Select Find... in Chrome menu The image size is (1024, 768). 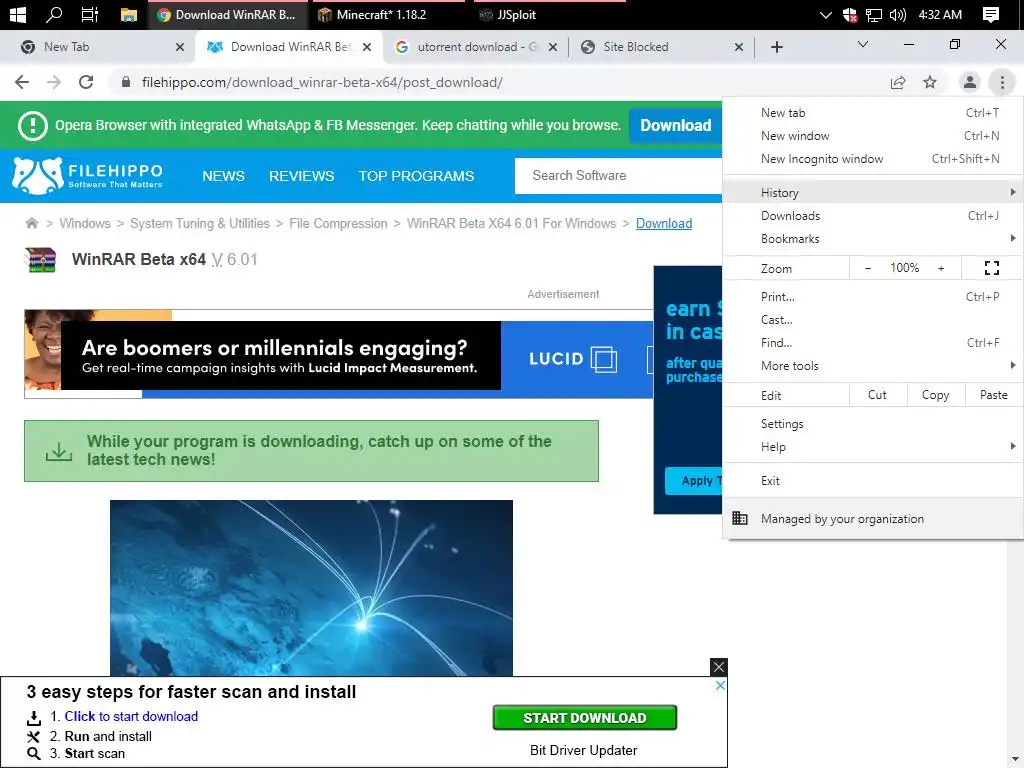point(873,342)
